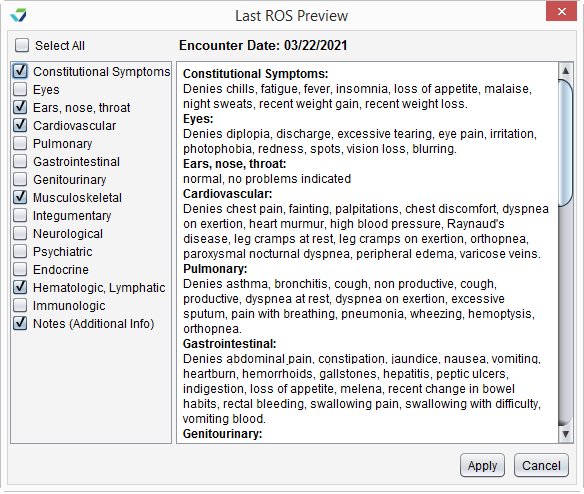584x494 pixels.
Task: Enable the Eyes checkbox
Action: pos(20,89)
